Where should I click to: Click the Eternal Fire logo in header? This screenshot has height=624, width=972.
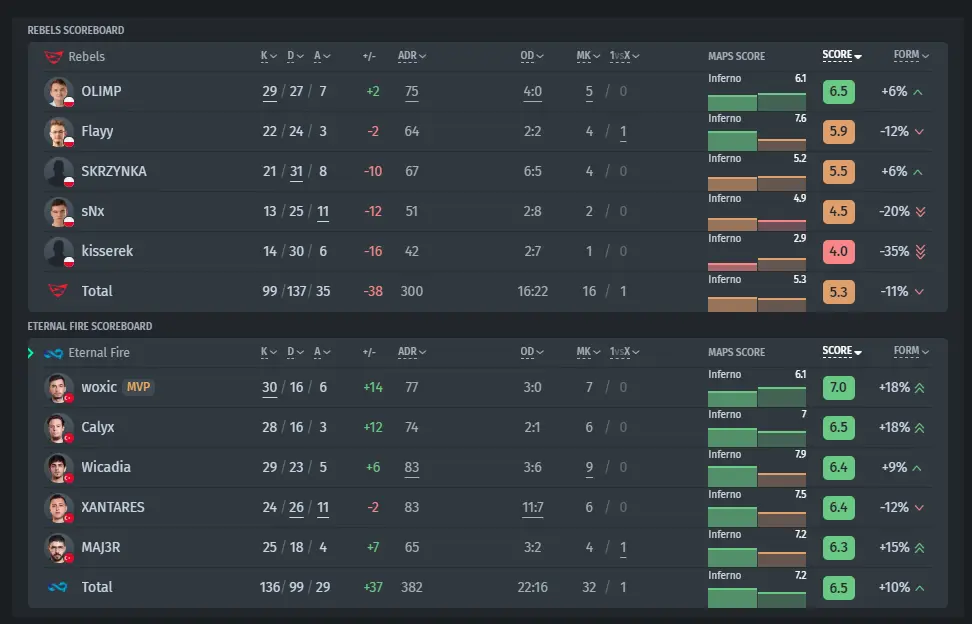[x=54, y=353]
